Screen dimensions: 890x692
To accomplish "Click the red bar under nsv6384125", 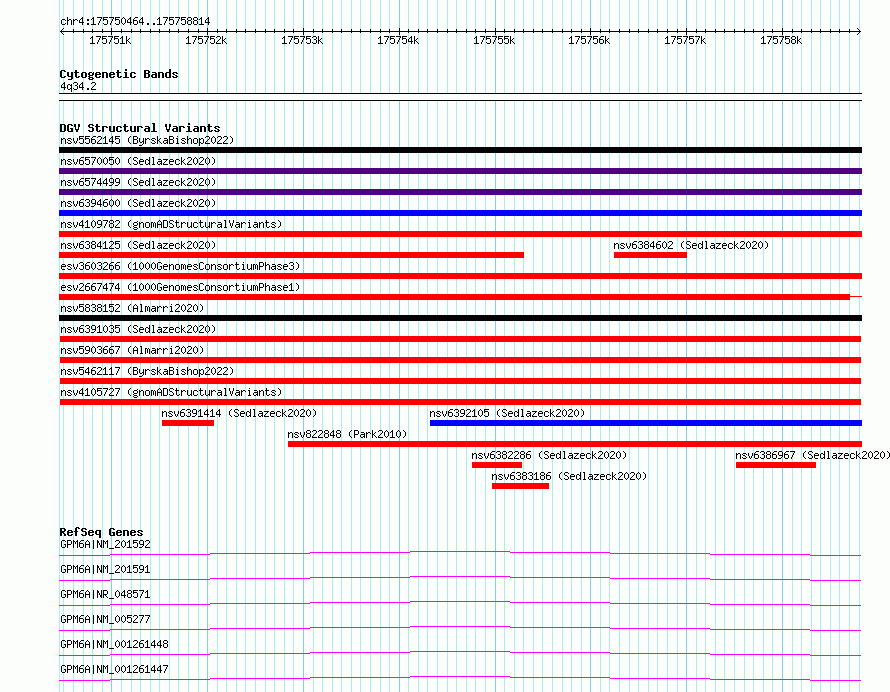I will click(x=292, y=255).
